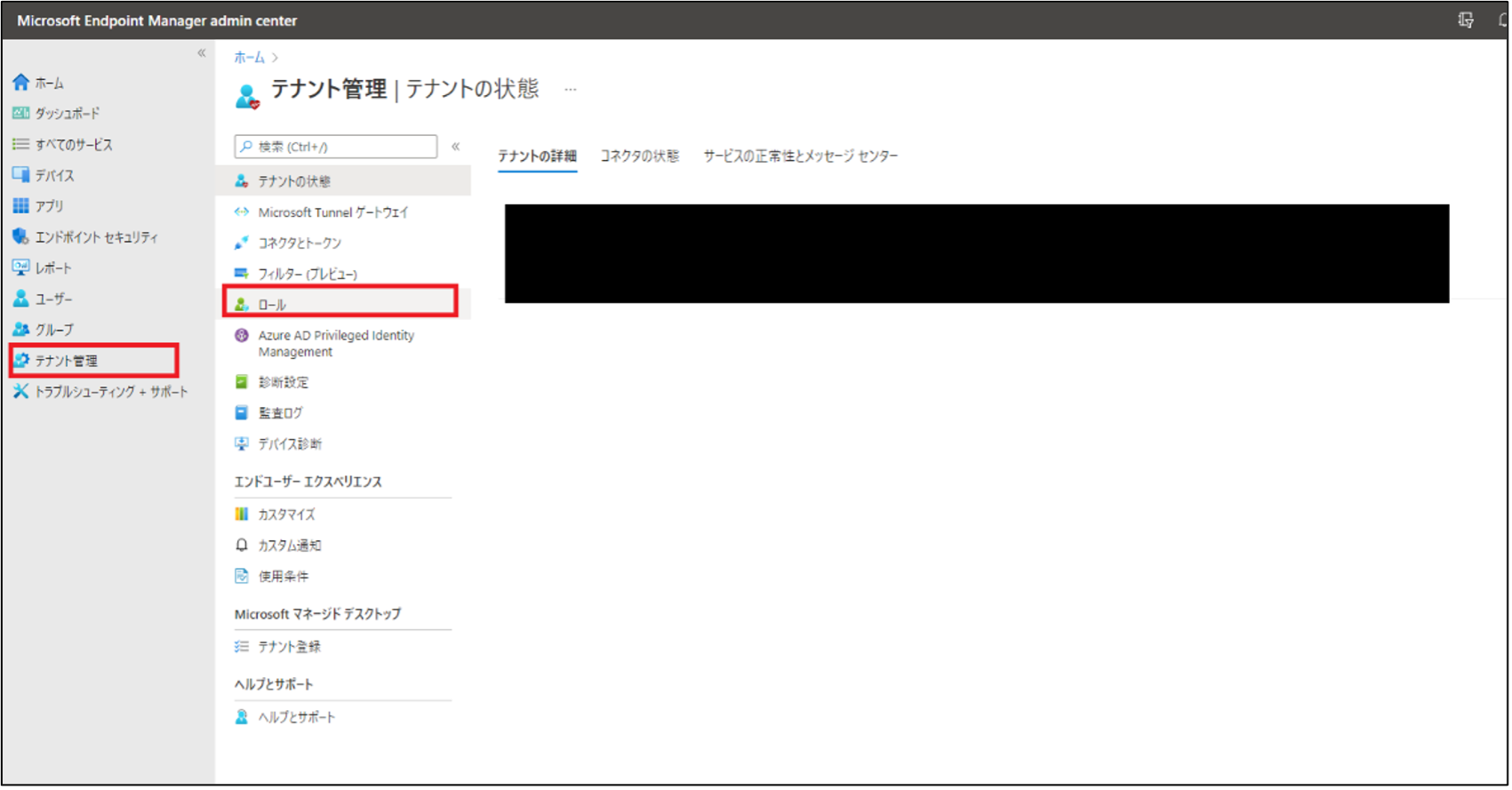
Task: Select the Device diagnostics (デバイス診断) icon
Action: click(242, 444)
